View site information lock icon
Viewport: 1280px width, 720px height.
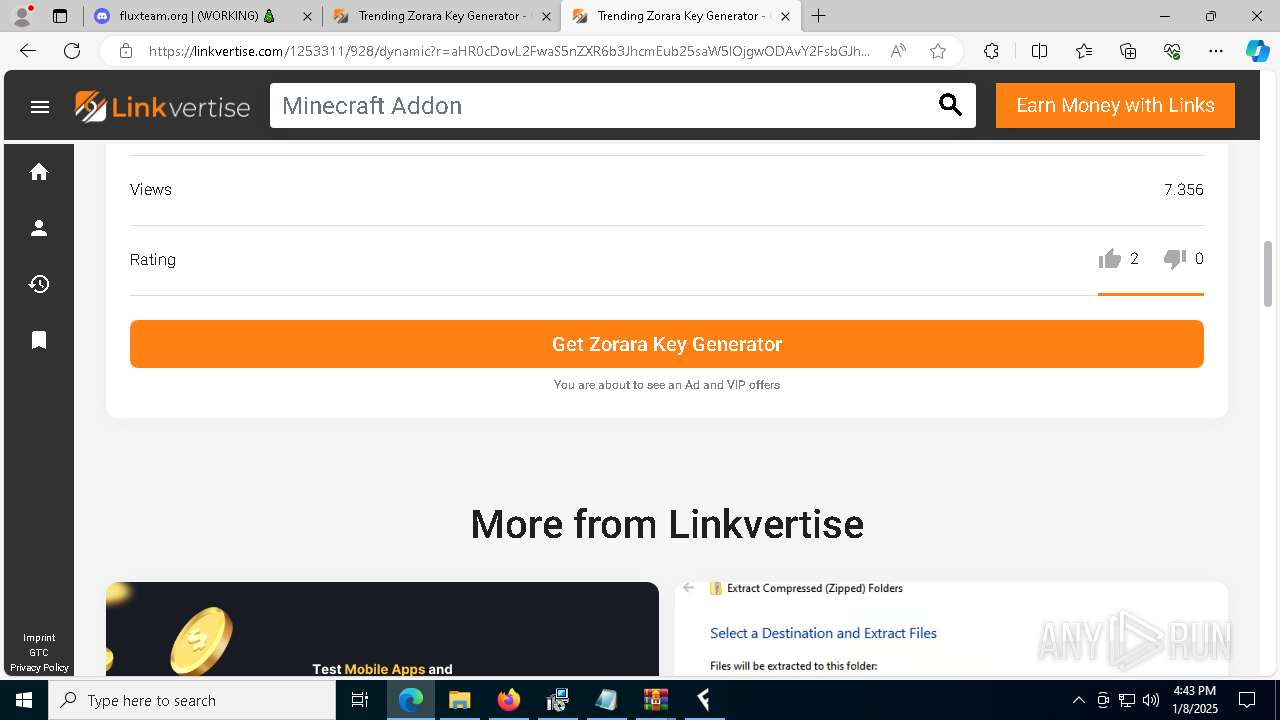tap(126, 51)
